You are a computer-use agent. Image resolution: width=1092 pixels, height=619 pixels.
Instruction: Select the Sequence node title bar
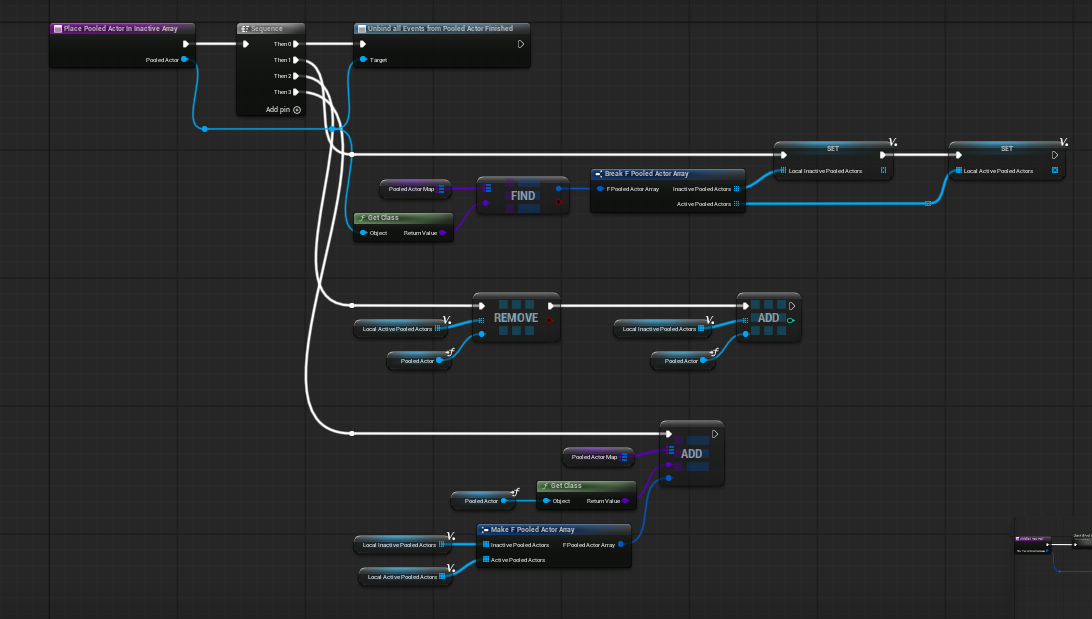270,28
